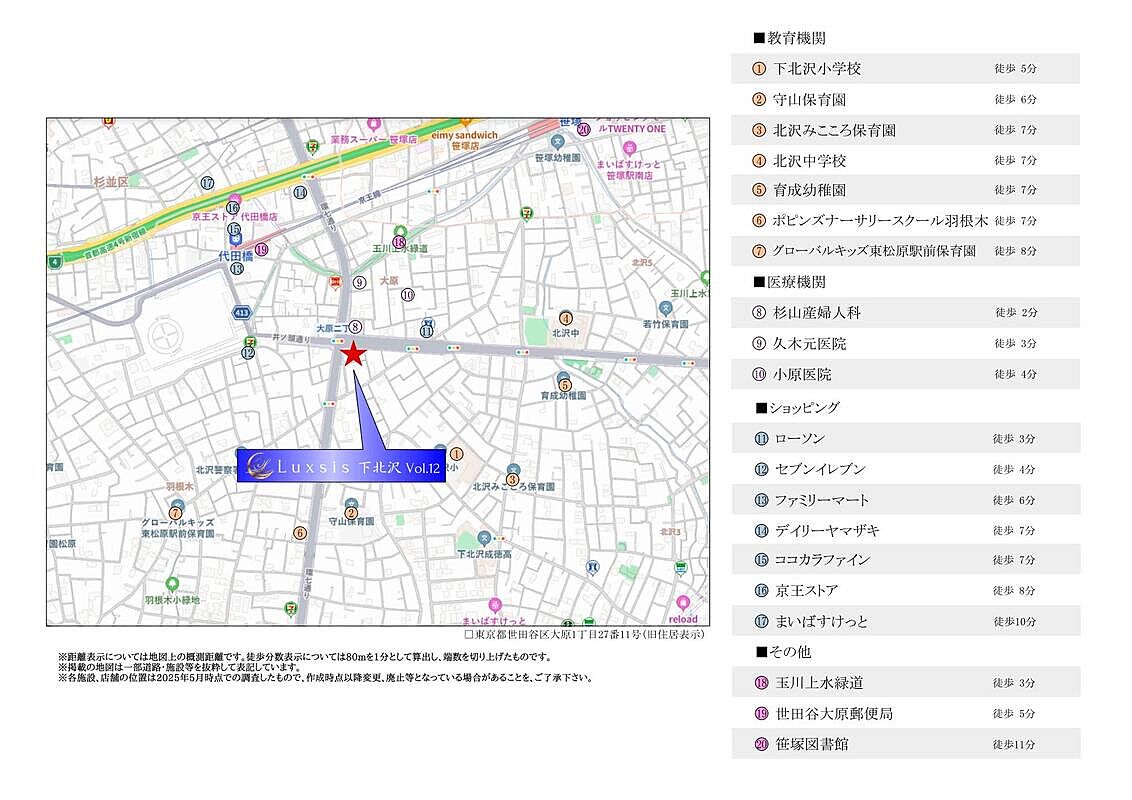Click map marker 17 in the upper-left map area
The image size is (1132, 800).
207,183
